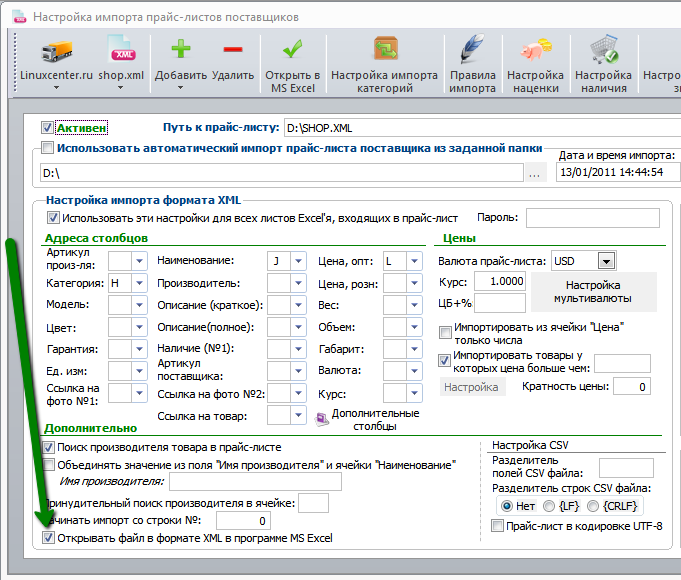This screenshot has height=580, width=681.
Task: Click the Дополнительные столбцы link
Action: coord(375,420)
